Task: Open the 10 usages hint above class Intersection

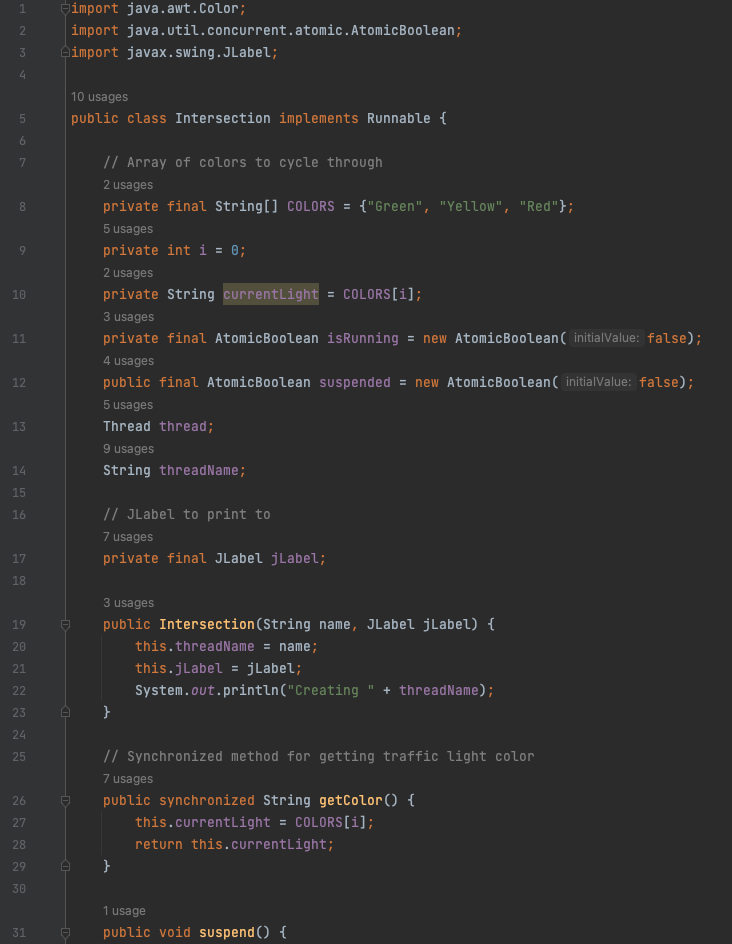Action: (99, 97)
